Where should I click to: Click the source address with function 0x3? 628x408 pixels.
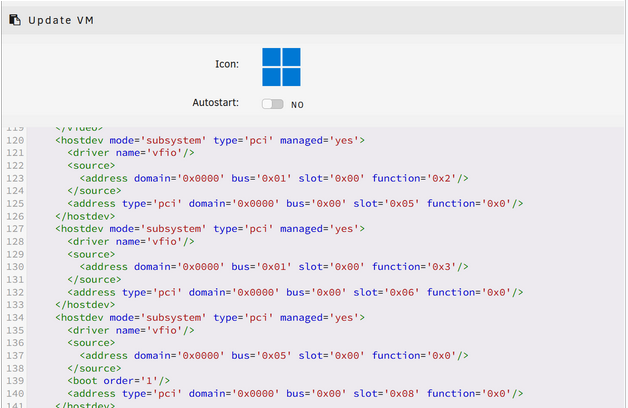[274, 267]
